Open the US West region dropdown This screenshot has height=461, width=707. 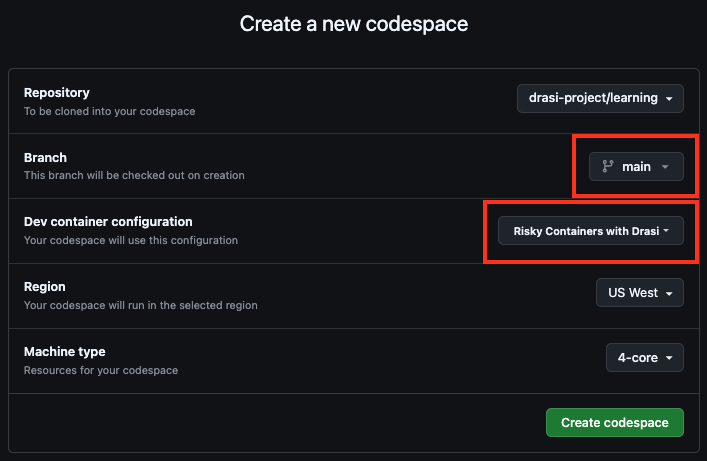(x=639, y=293)
